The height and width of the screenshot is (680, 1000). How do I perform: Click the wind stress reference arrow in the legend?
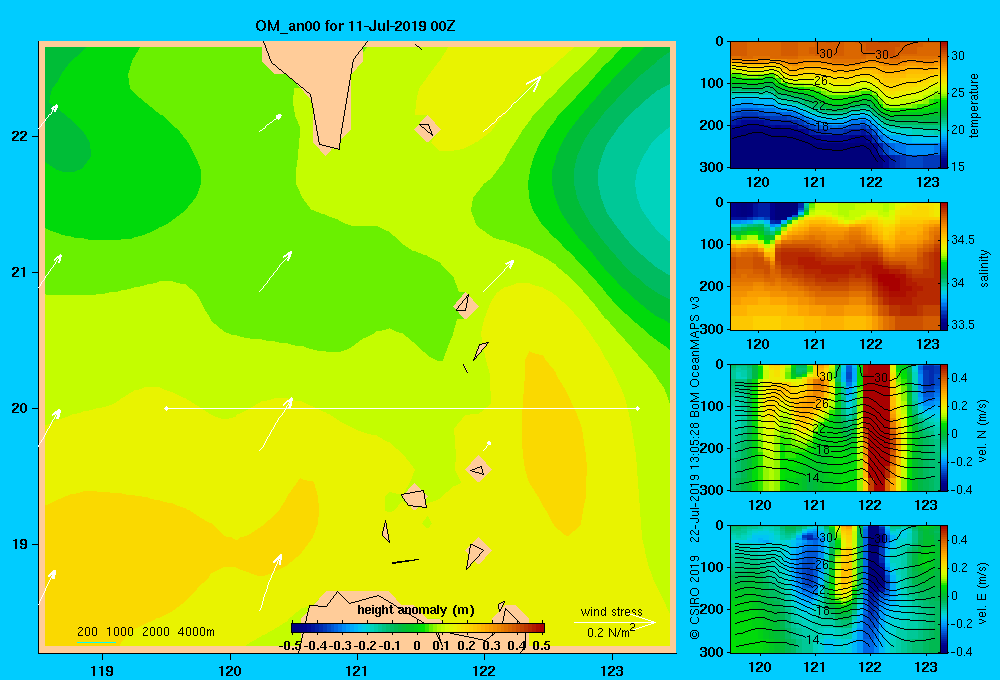point(614,622)
